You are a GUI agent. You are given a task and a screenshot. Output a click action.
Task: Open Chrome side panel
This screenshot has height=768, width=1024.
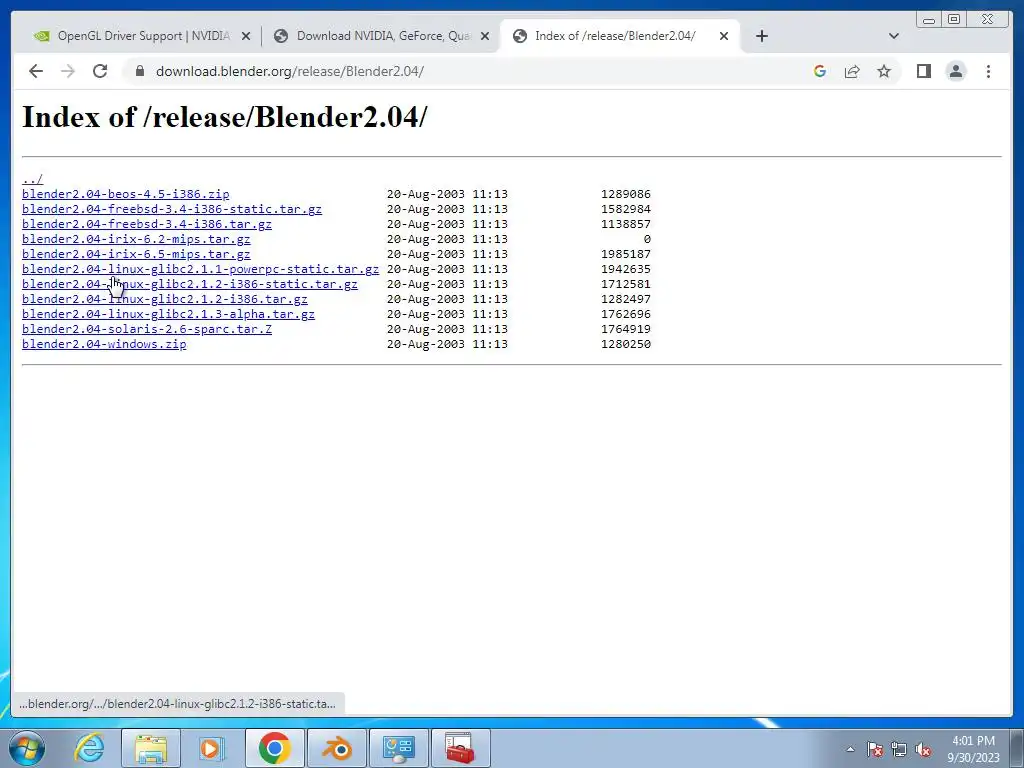[x=923, y=71]
